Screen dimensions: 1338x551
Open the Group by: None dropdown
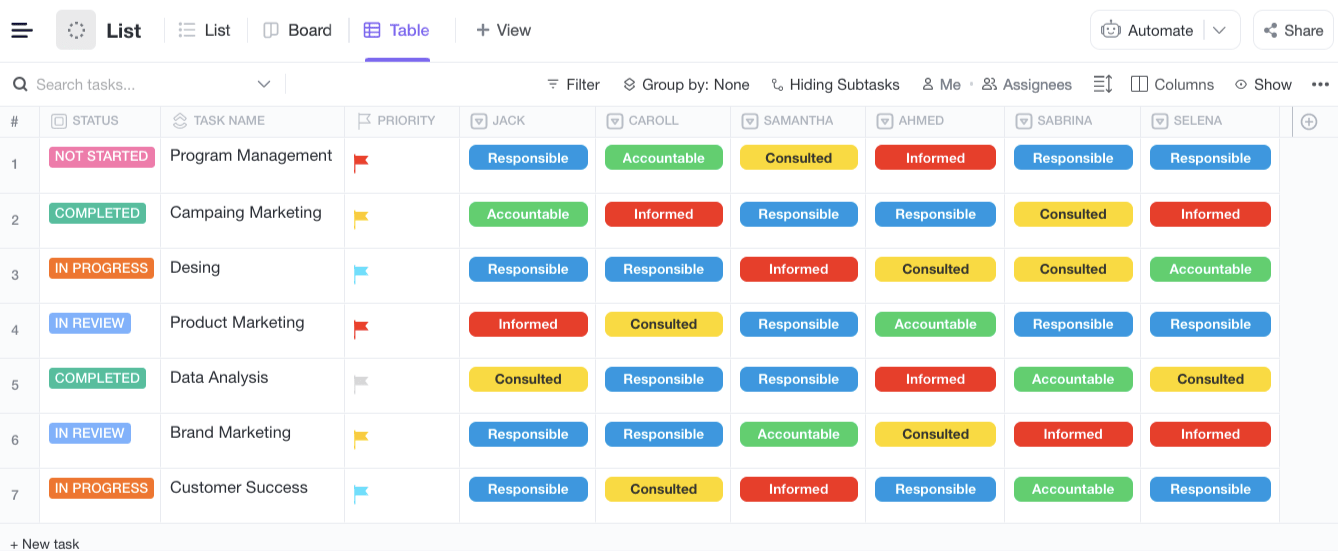click(686, 85)
